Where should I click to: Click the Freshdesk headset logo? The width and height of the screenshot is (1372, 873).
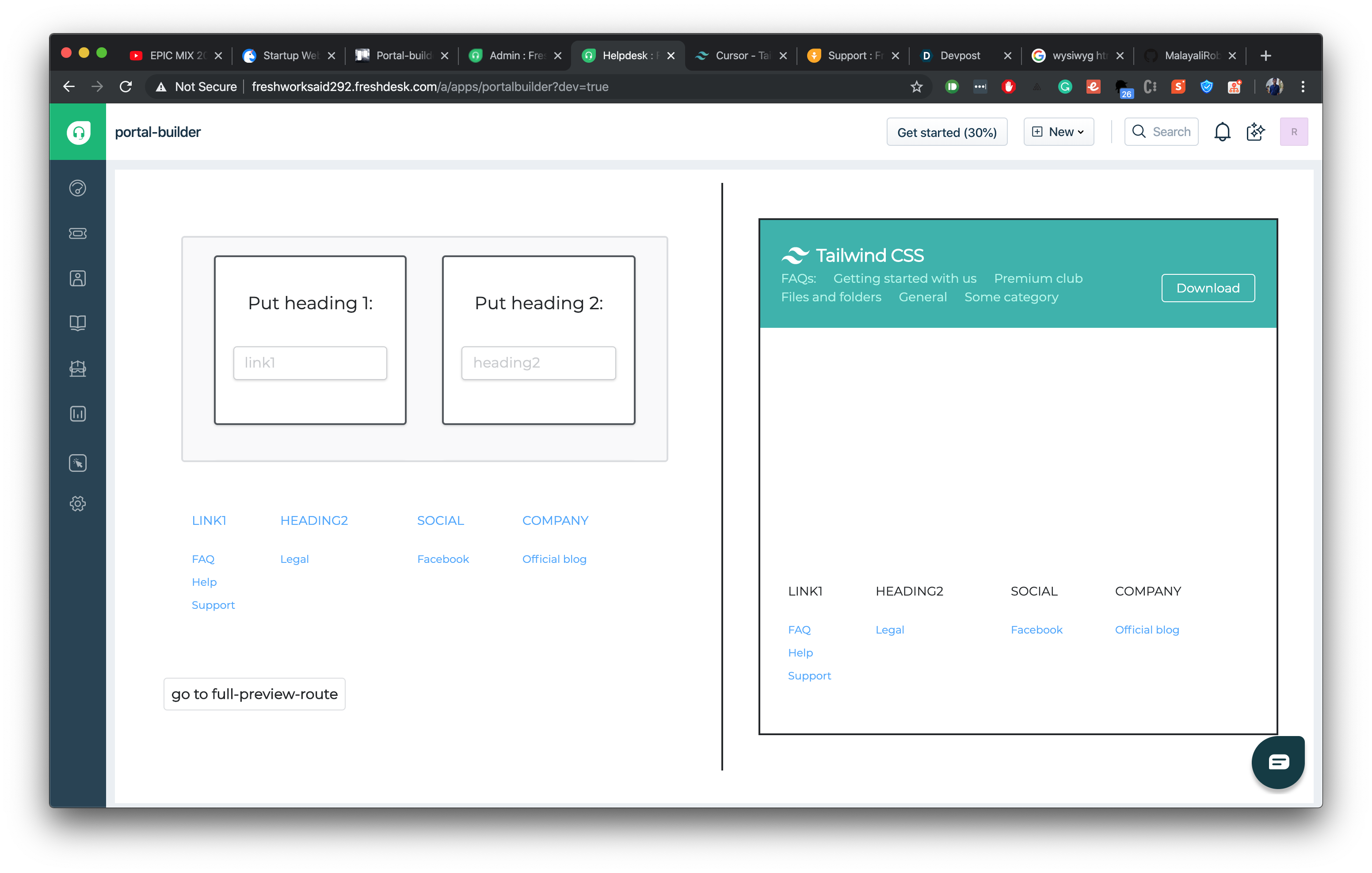pyautogui.click(x=78, y=132)
